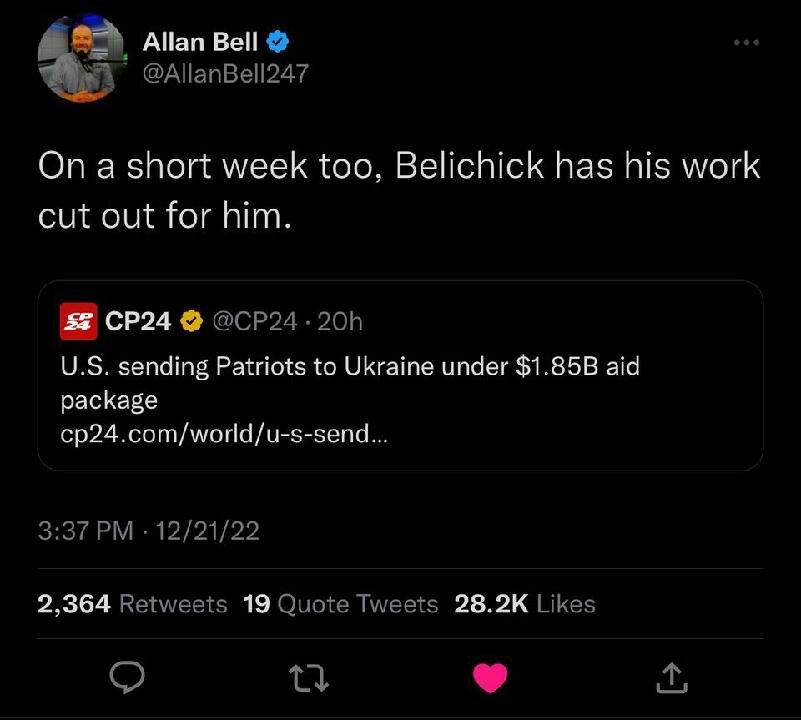Show the 28.2K Likes list
The height and width of the screenshot is (720, 801).
tap(525, 604)
